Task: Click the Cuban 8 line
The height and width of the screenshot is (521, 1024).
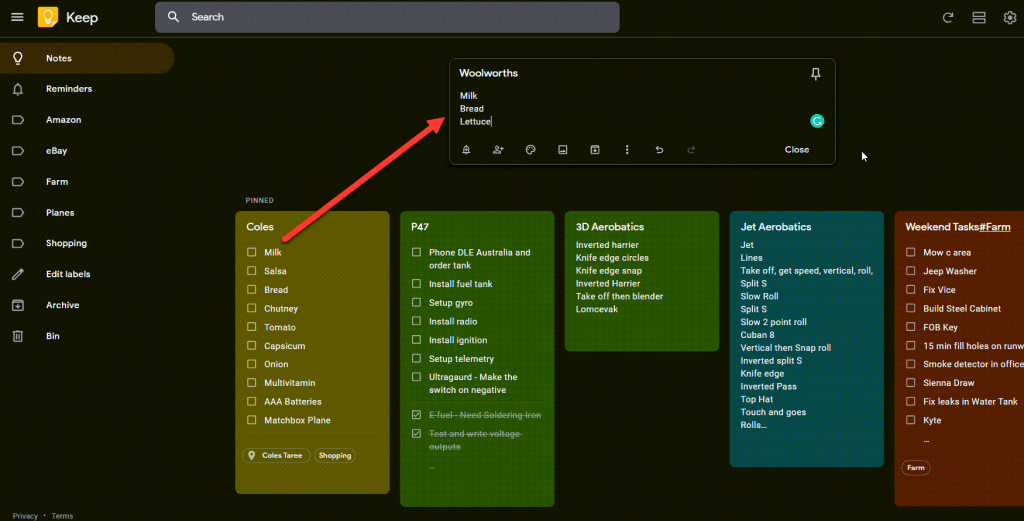Action: click(x=758, y=335)
